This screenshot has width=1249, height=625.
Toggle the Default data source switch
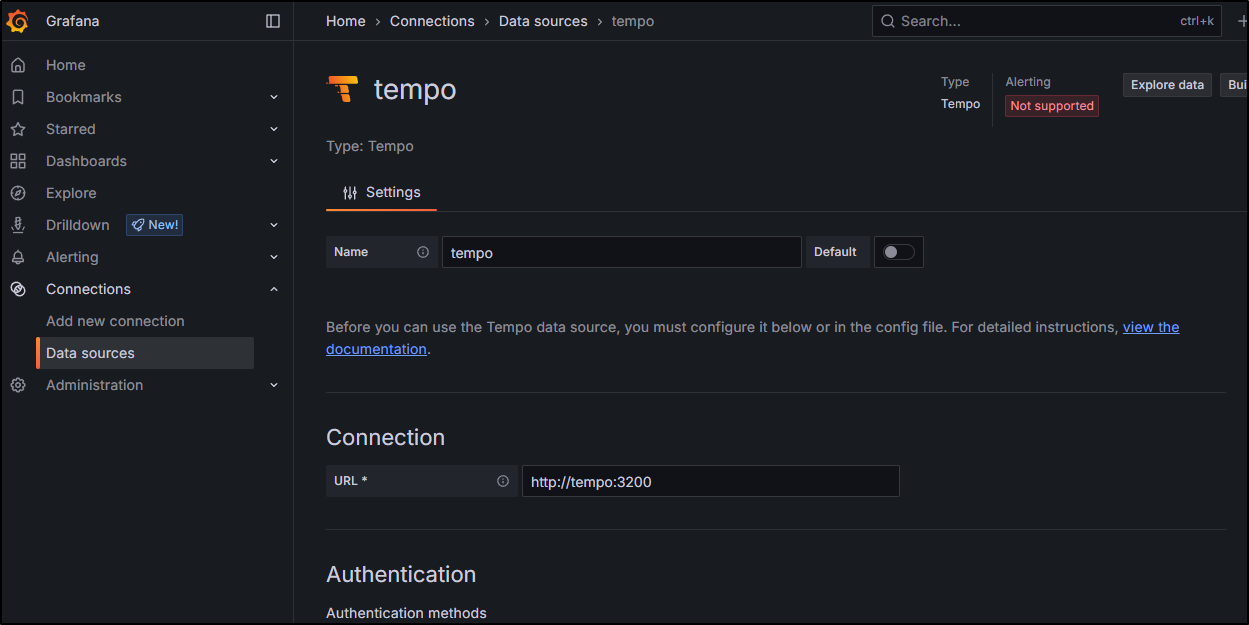[899, 252]
